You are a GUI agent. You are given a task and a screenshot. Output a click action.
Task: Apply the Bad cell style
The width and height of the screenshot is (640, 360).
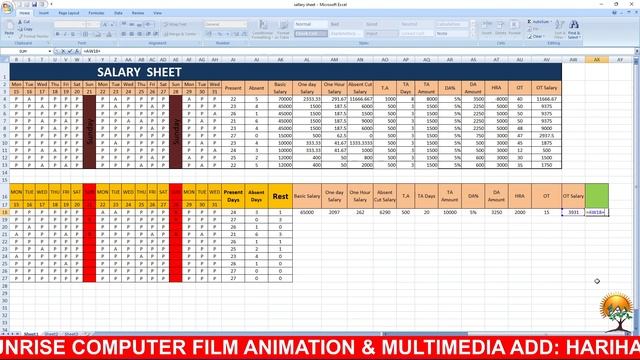[x=345, y=24]
